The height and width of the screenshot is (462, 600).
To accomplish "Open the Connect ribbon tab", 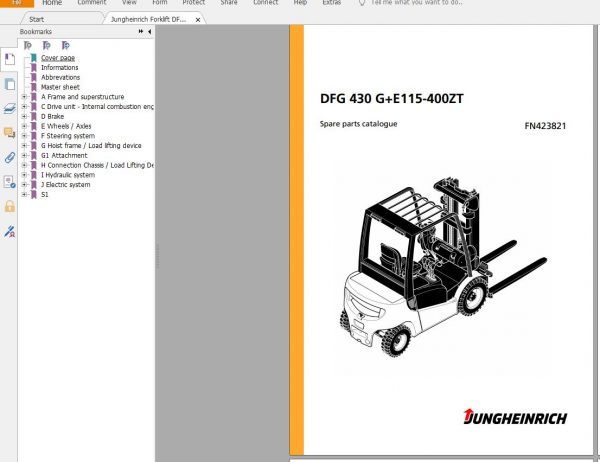I will (266, 3).
